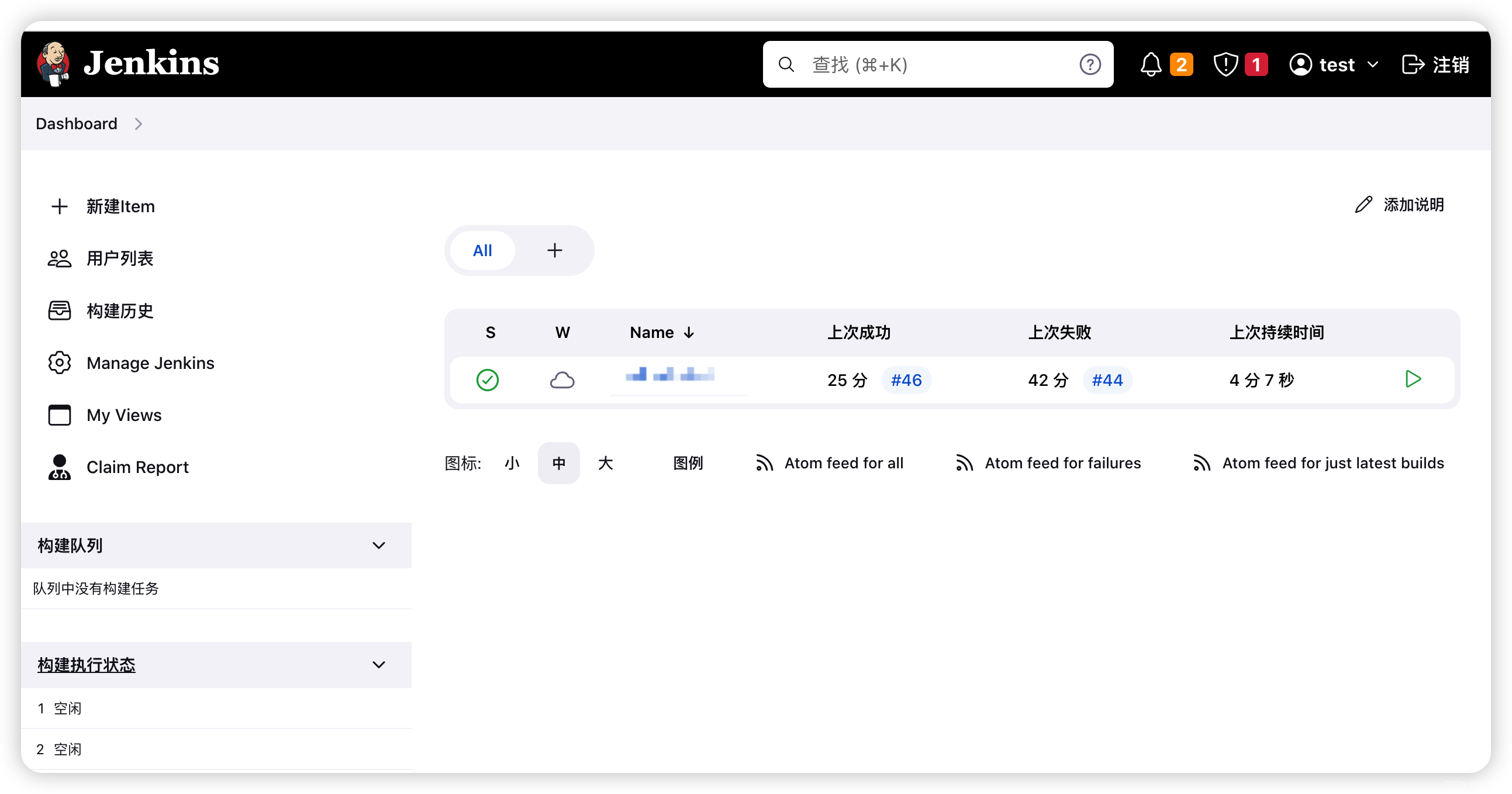Viewport: 1512px width, 794px height.
Task: Click the green success status icon
Action: 487,380
